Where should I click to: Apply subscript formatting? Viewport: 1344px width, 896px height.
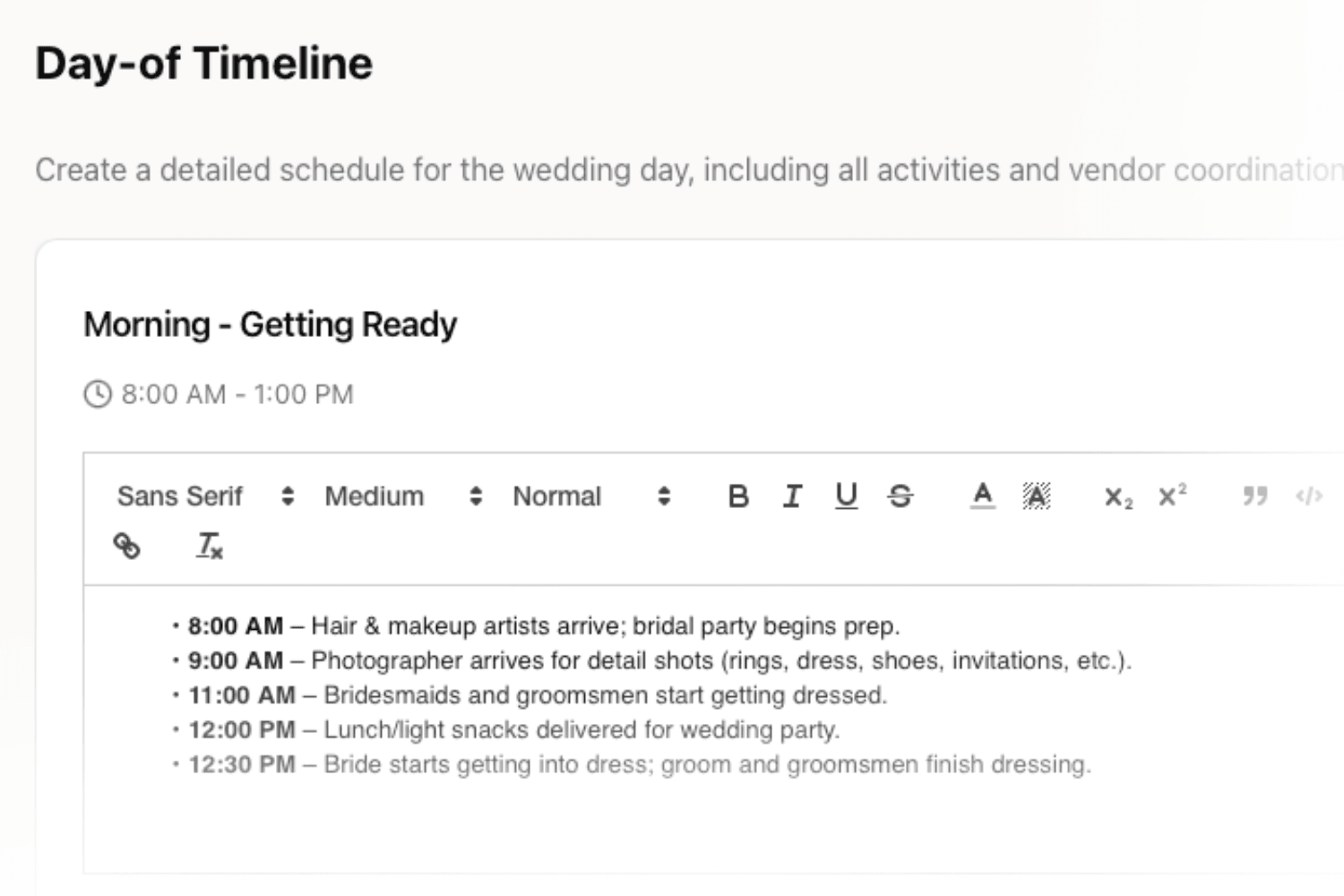(1118, 496)
